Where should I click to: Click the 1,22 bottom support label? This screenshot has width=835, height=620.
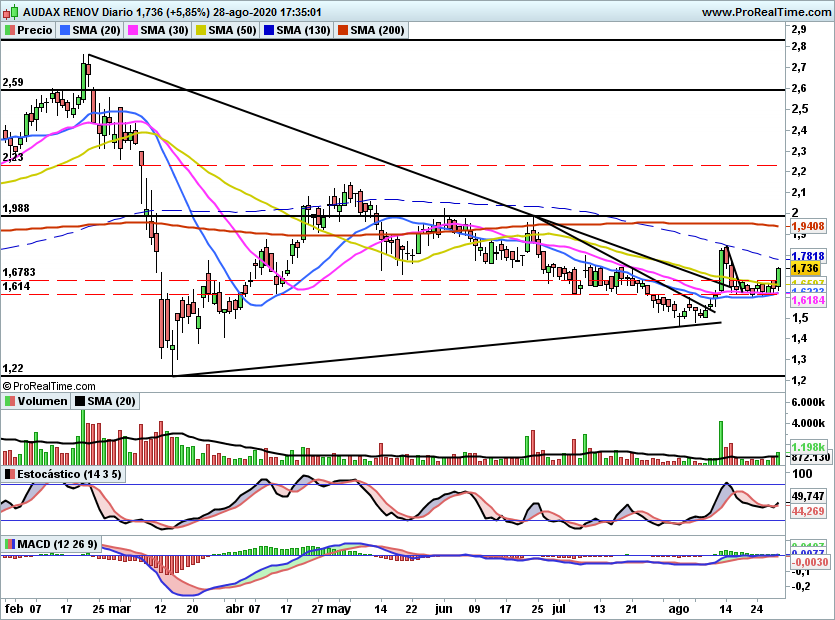[x=13, y=369]
